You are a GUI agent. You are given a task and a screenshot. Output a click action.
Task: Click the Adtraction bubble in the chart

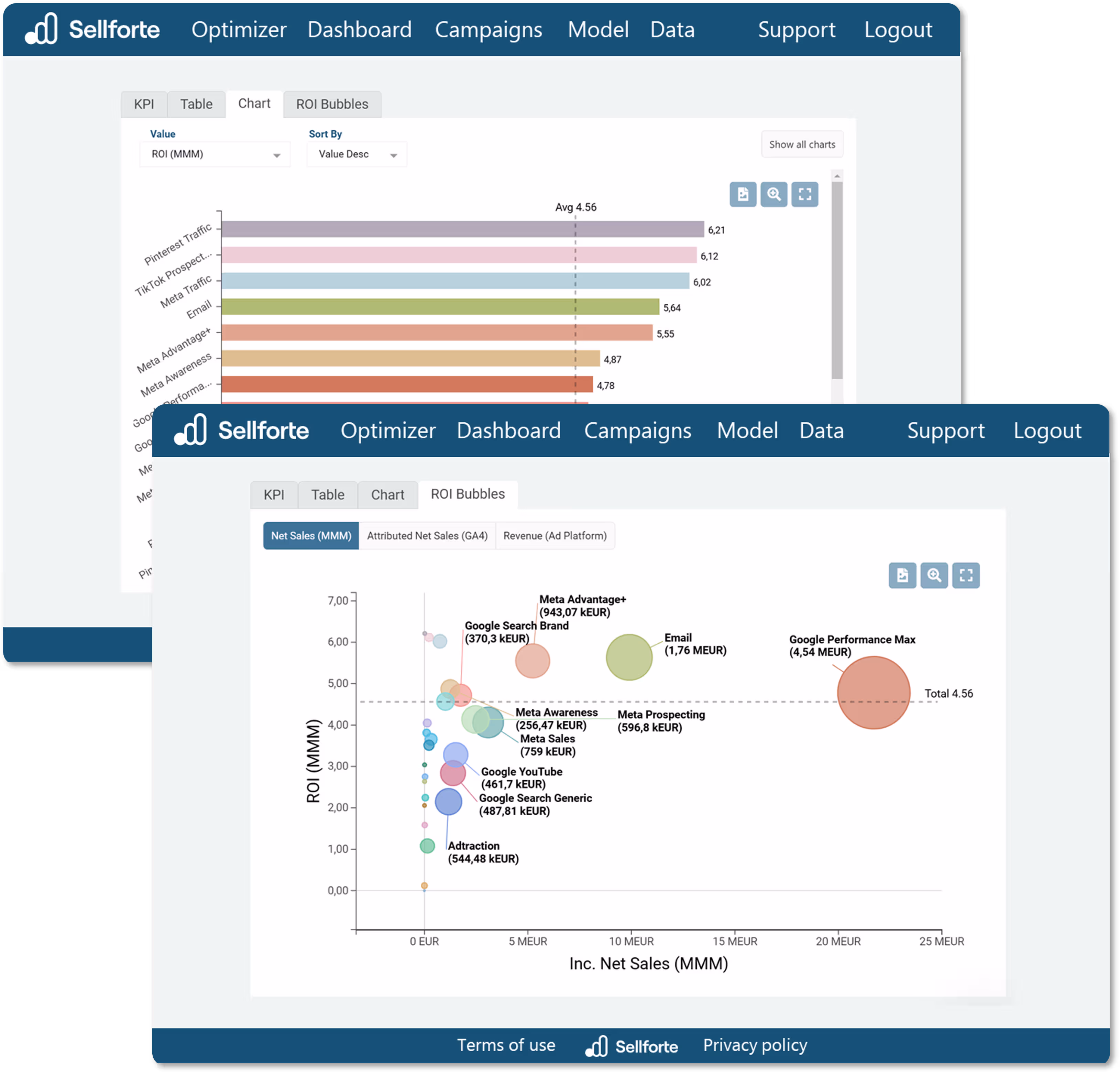[x=449, y=802]
